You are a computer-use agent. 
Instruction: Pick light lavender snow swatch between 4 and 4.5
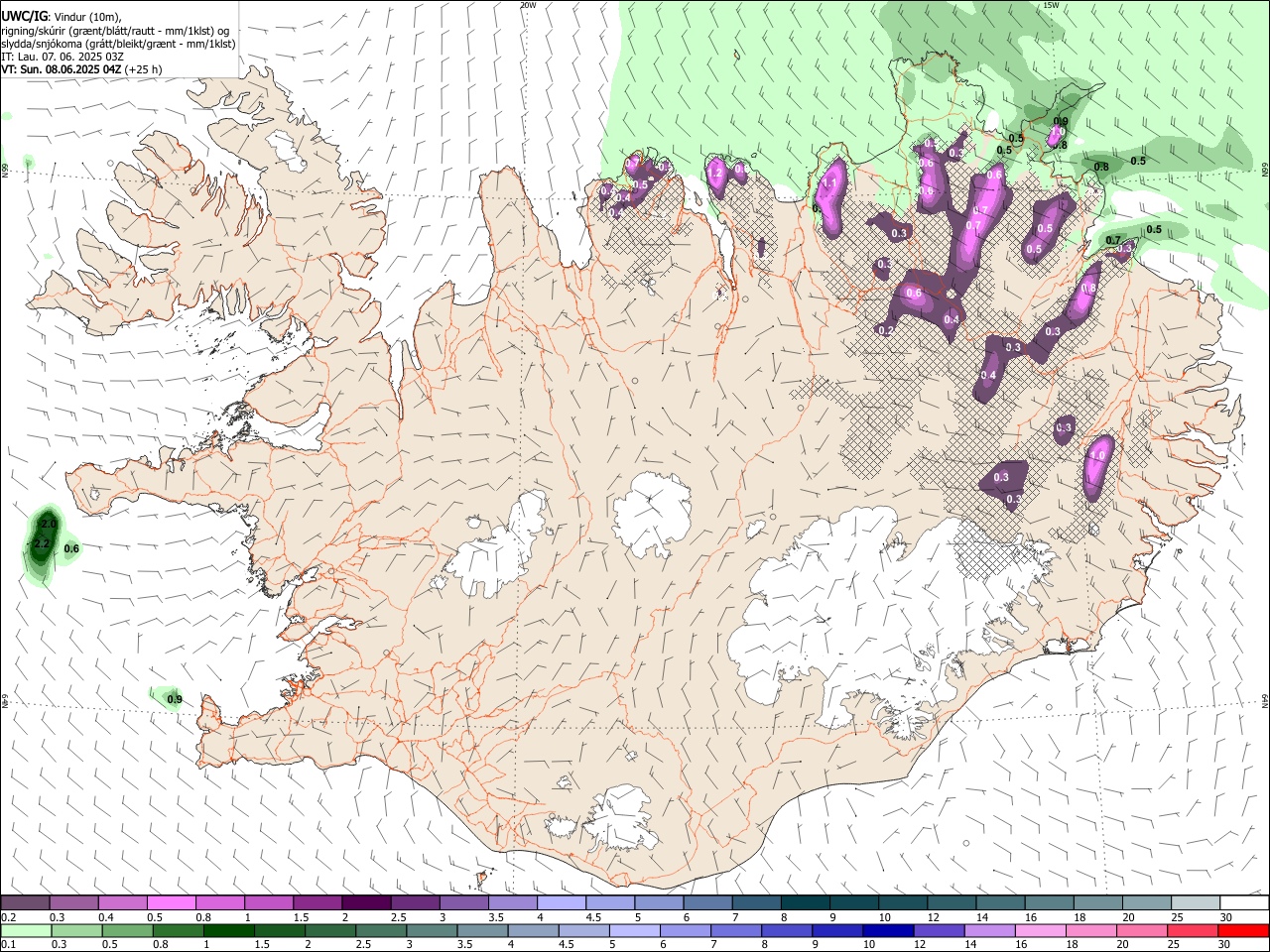coord(562,903)
